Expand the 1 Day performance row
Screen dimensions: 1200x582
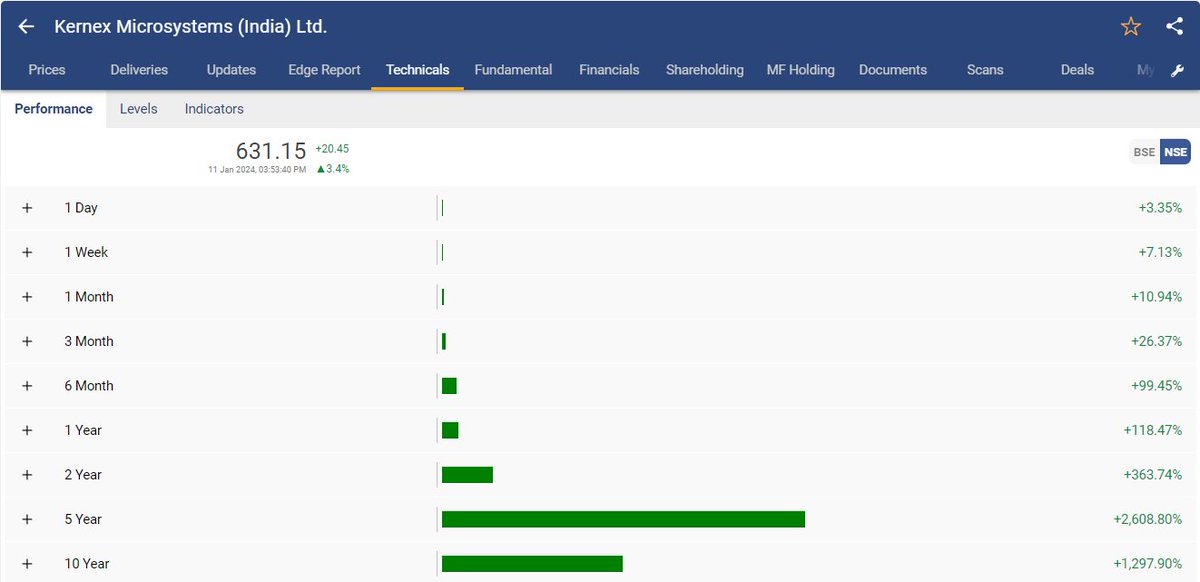(x=27, y=208)
